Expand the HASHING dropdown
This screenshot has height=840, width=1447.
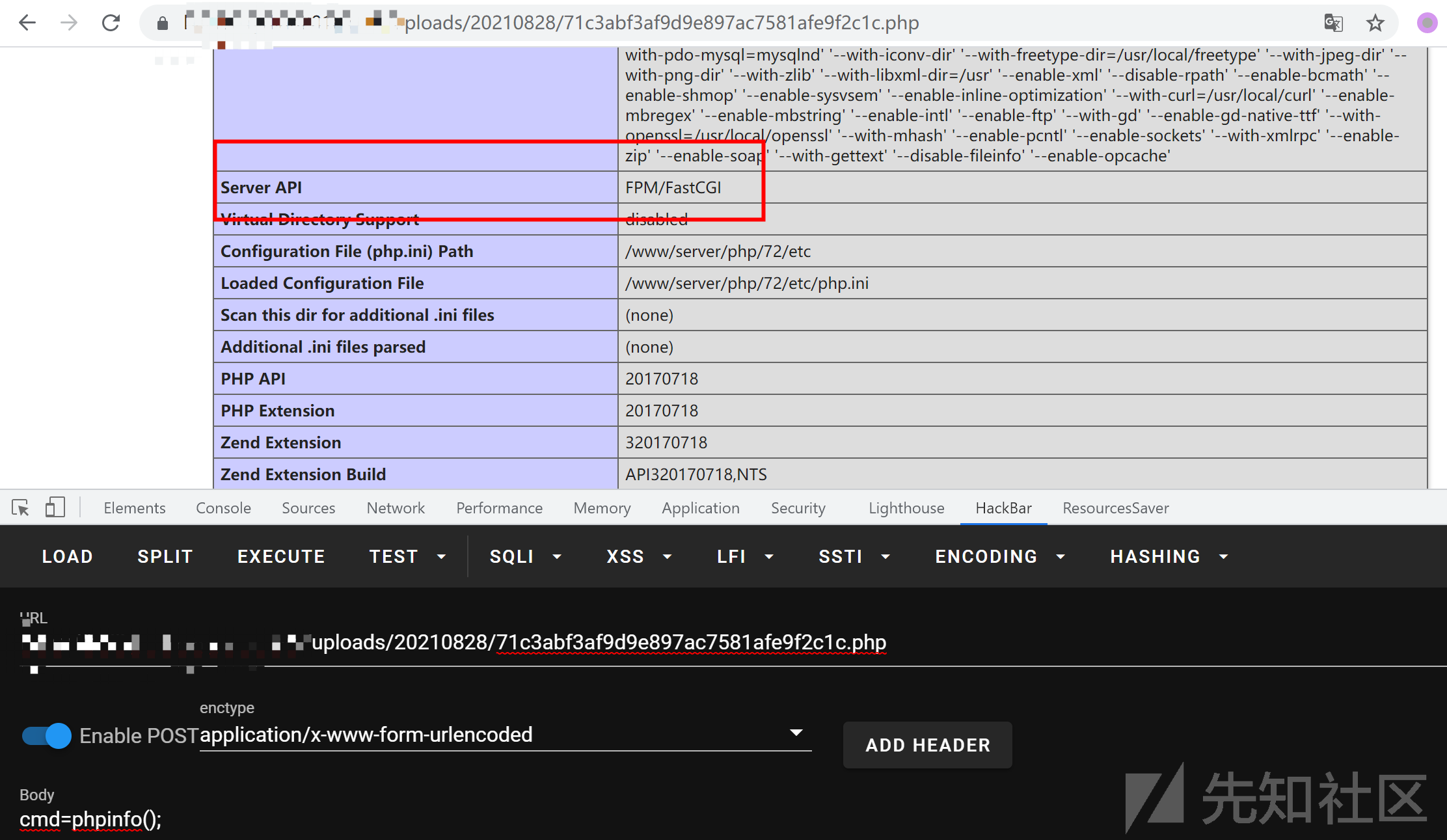[x=1169, y=557]
